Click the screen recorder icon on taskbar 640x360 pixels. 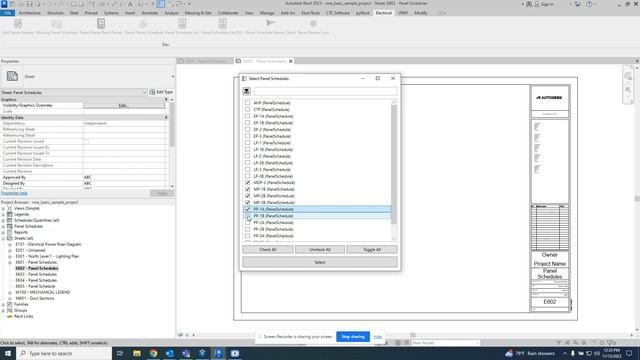(x=235, y=353)
